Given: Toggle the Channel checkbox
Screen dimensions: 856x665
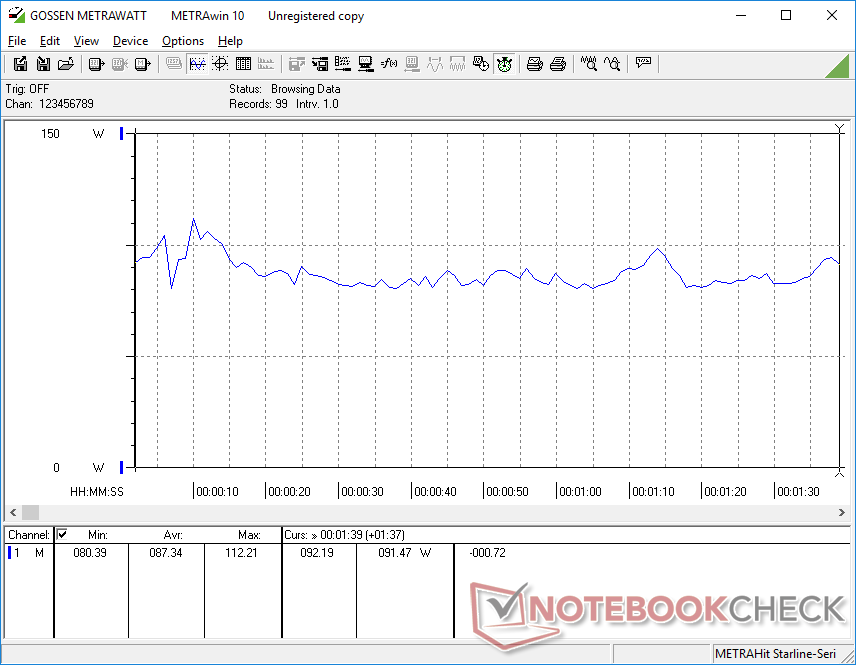Looking at the screenshot, I should [62, 534].
